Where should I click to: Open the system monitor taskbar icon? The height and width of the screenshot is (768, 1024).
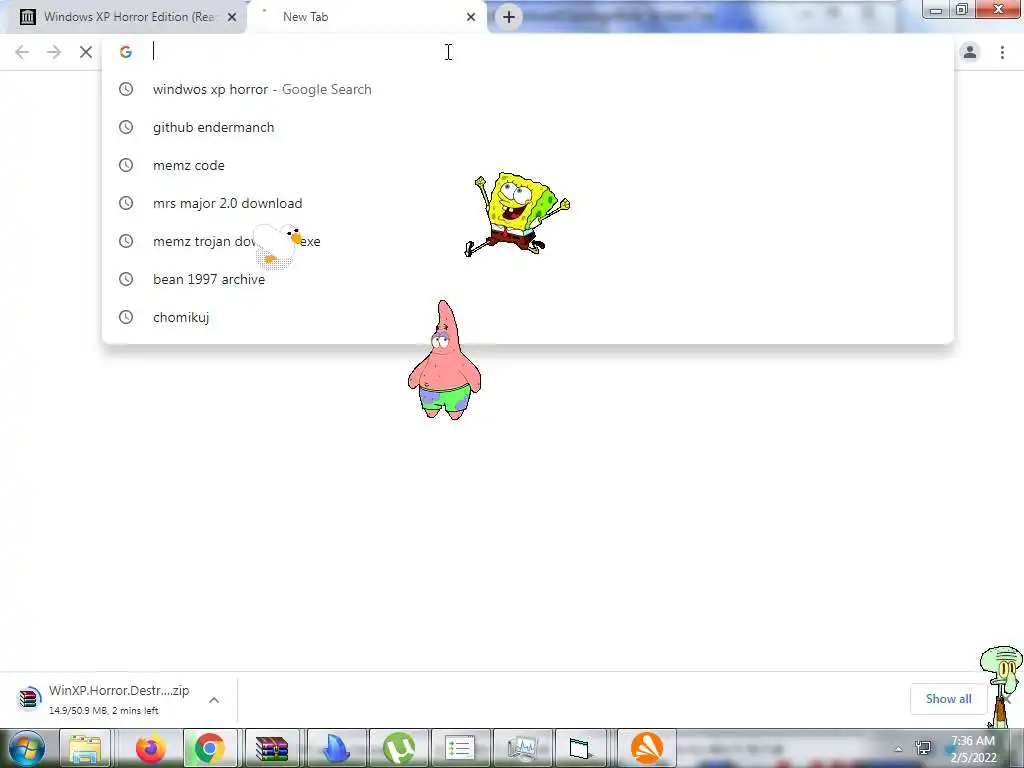[x=522, y=748]
